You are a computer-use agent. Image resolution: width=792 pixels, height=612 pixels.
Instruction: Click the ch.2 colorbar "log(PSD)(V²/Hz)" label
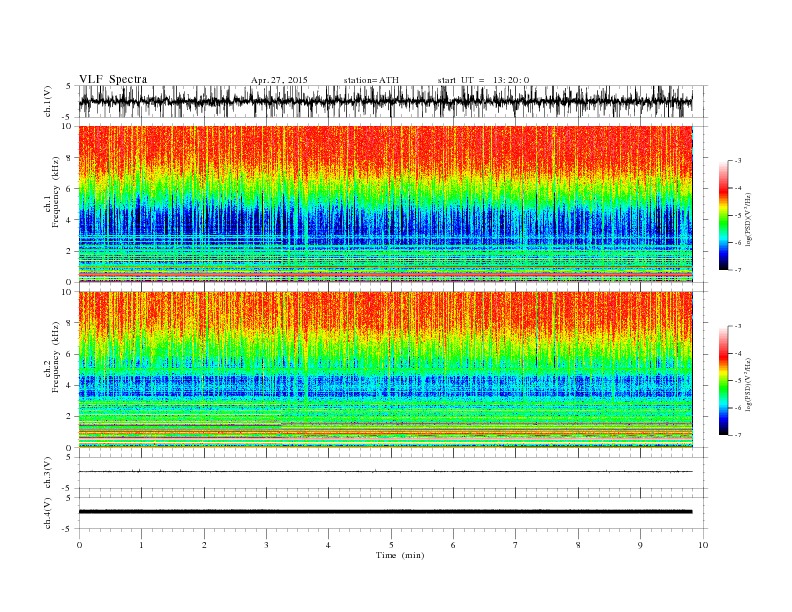pyautogui.click(x=748, y=384)
